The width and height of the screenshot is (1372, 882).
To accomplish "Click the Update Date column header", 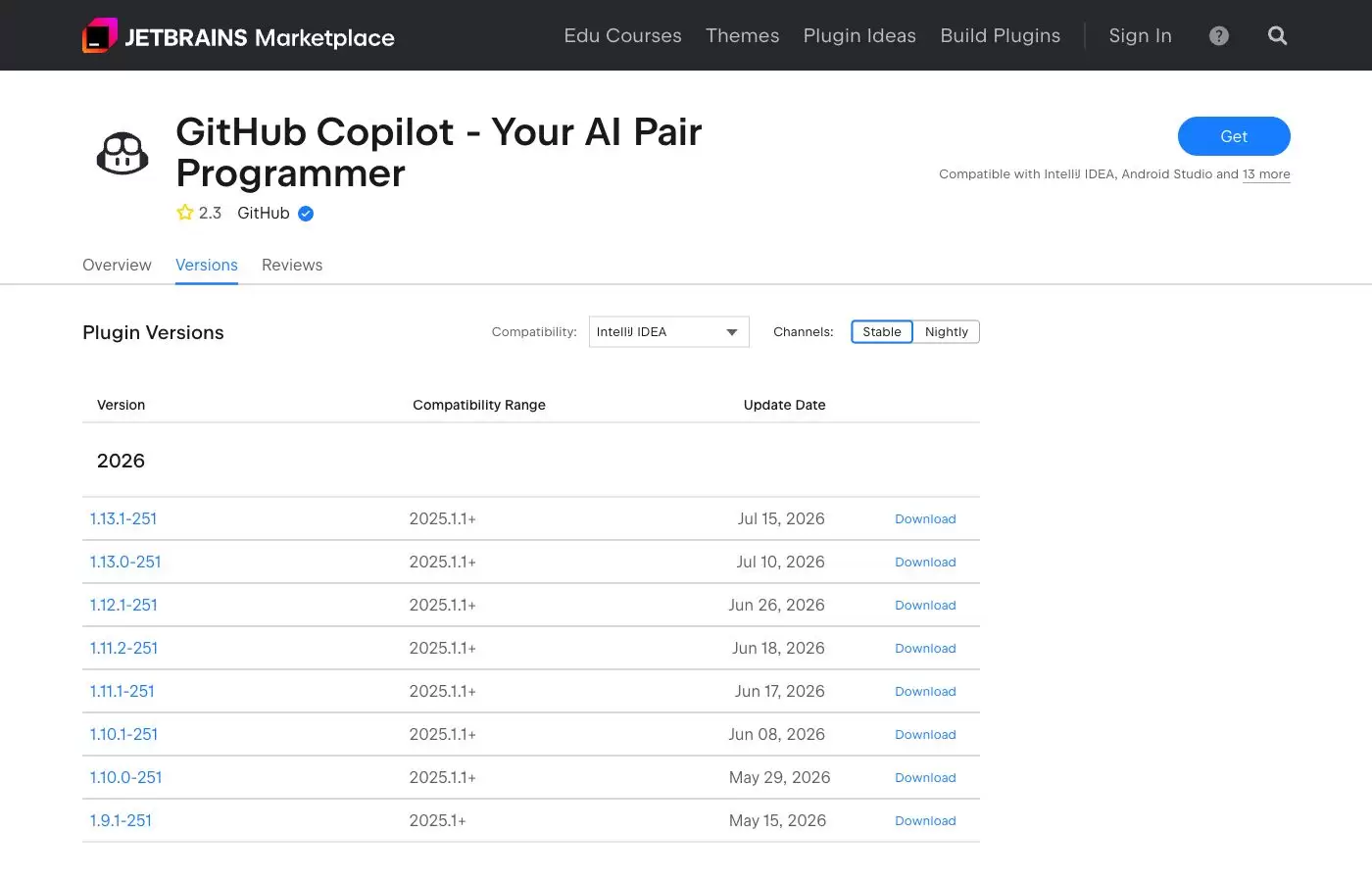I will click(x=784, y=405).
